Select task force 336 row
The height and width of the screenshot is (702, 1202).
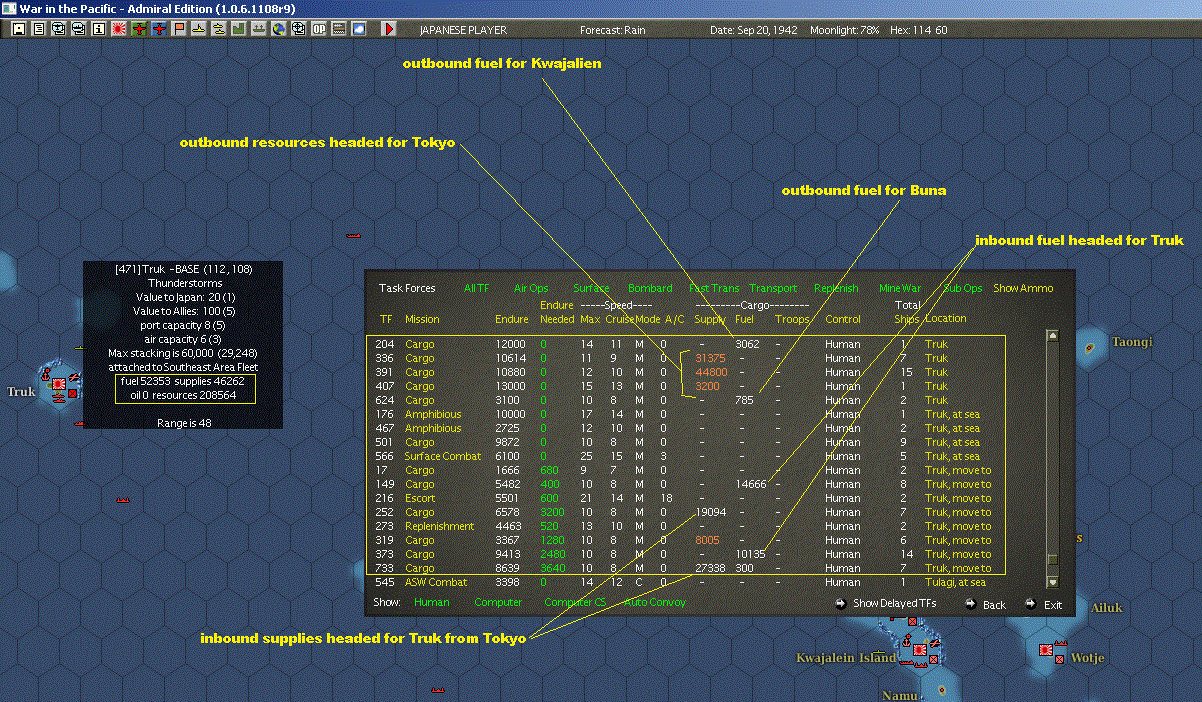685,358
